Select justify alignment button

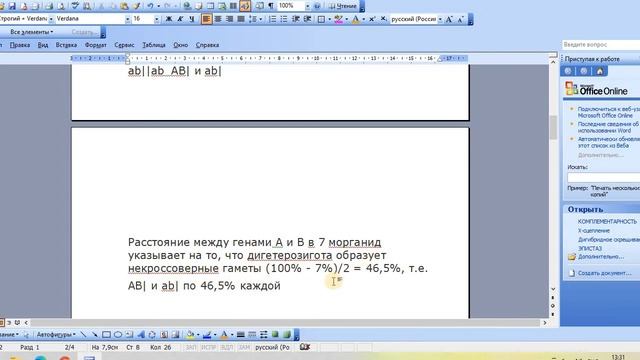pos(241,19)
